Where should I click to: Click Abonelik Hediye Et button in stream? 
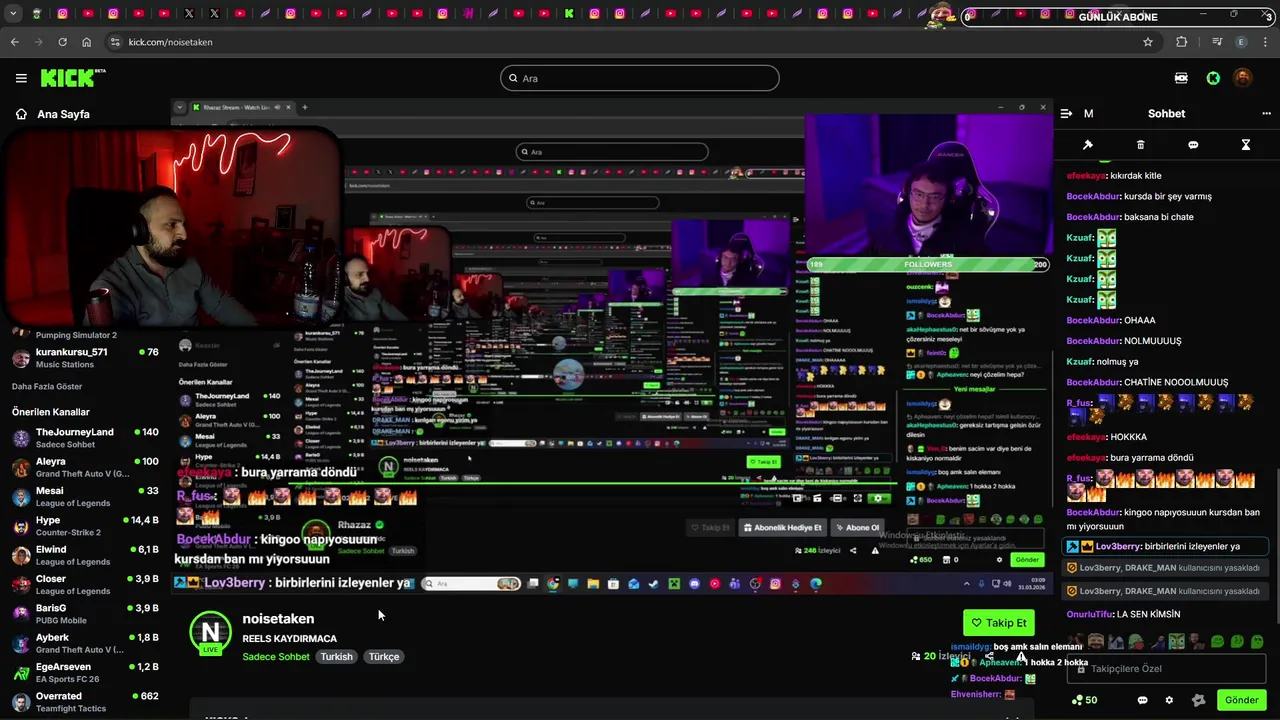click(x=784, y=528)
